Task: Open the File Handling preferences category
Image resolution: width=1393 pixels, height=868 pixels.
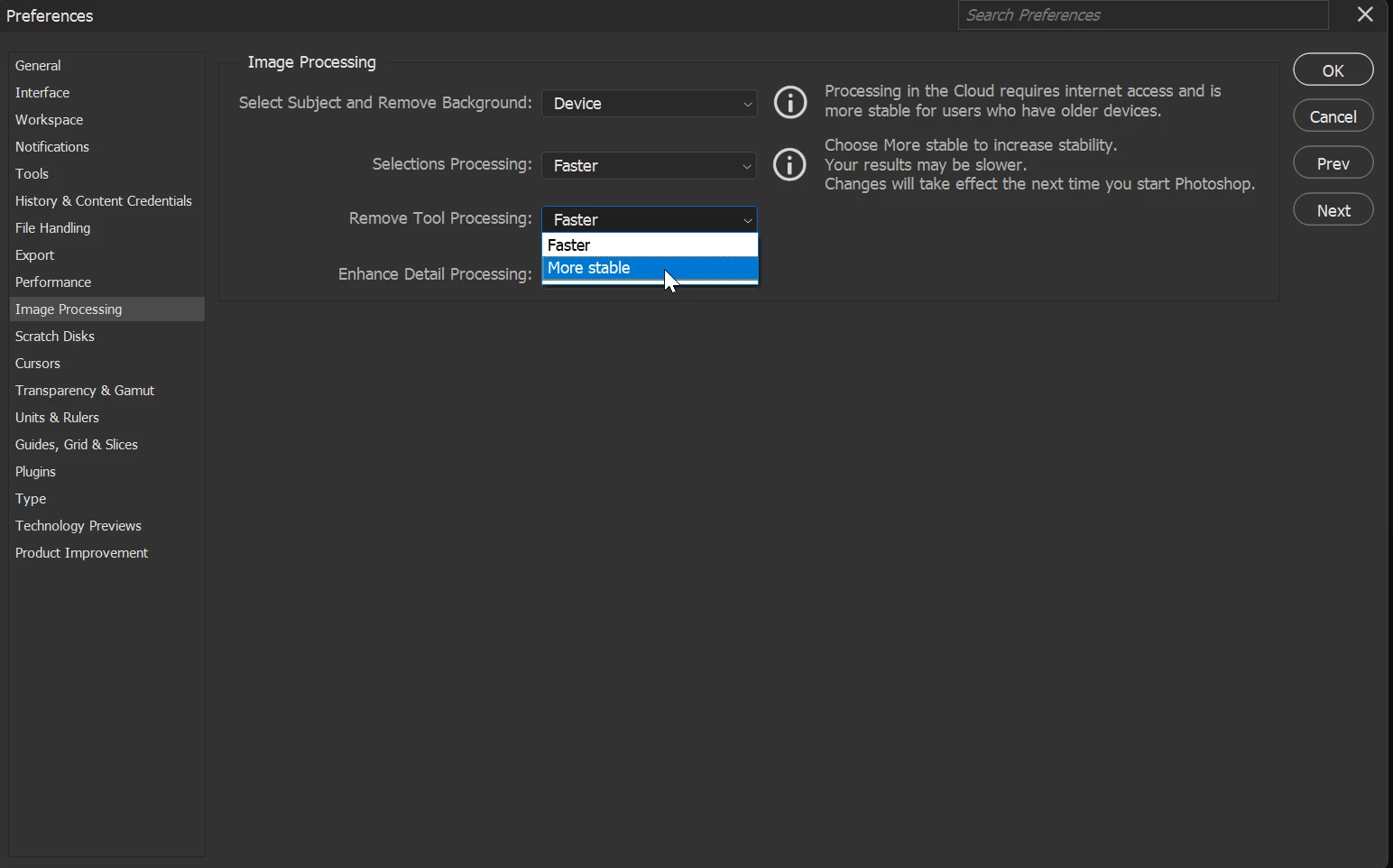Action: coord(106,228)
